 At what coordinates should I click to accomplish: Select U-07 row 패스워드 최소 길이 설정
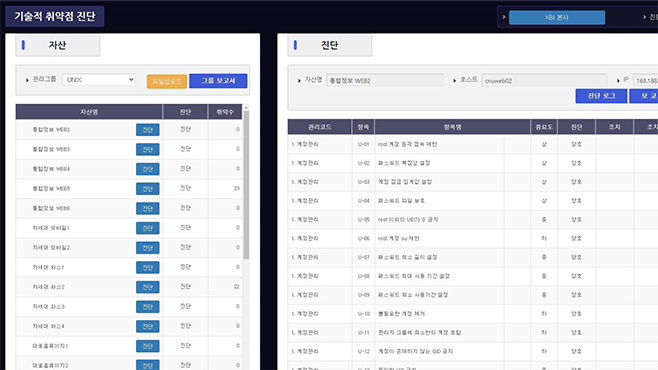(x=473, y=257)
